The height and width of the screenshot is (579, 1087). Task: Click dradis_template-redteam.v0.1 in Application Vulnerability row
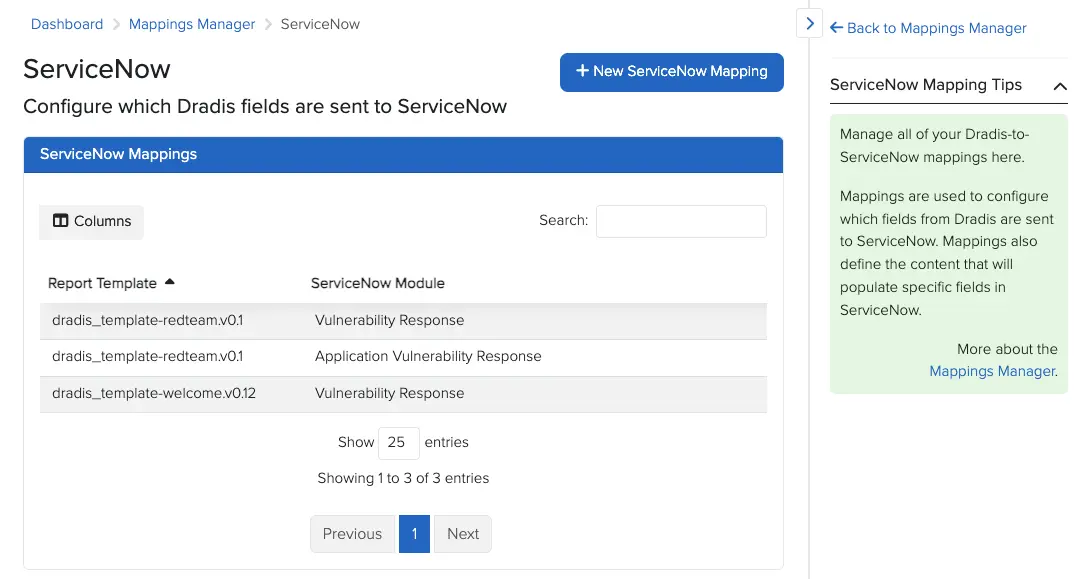coord(148,356)
